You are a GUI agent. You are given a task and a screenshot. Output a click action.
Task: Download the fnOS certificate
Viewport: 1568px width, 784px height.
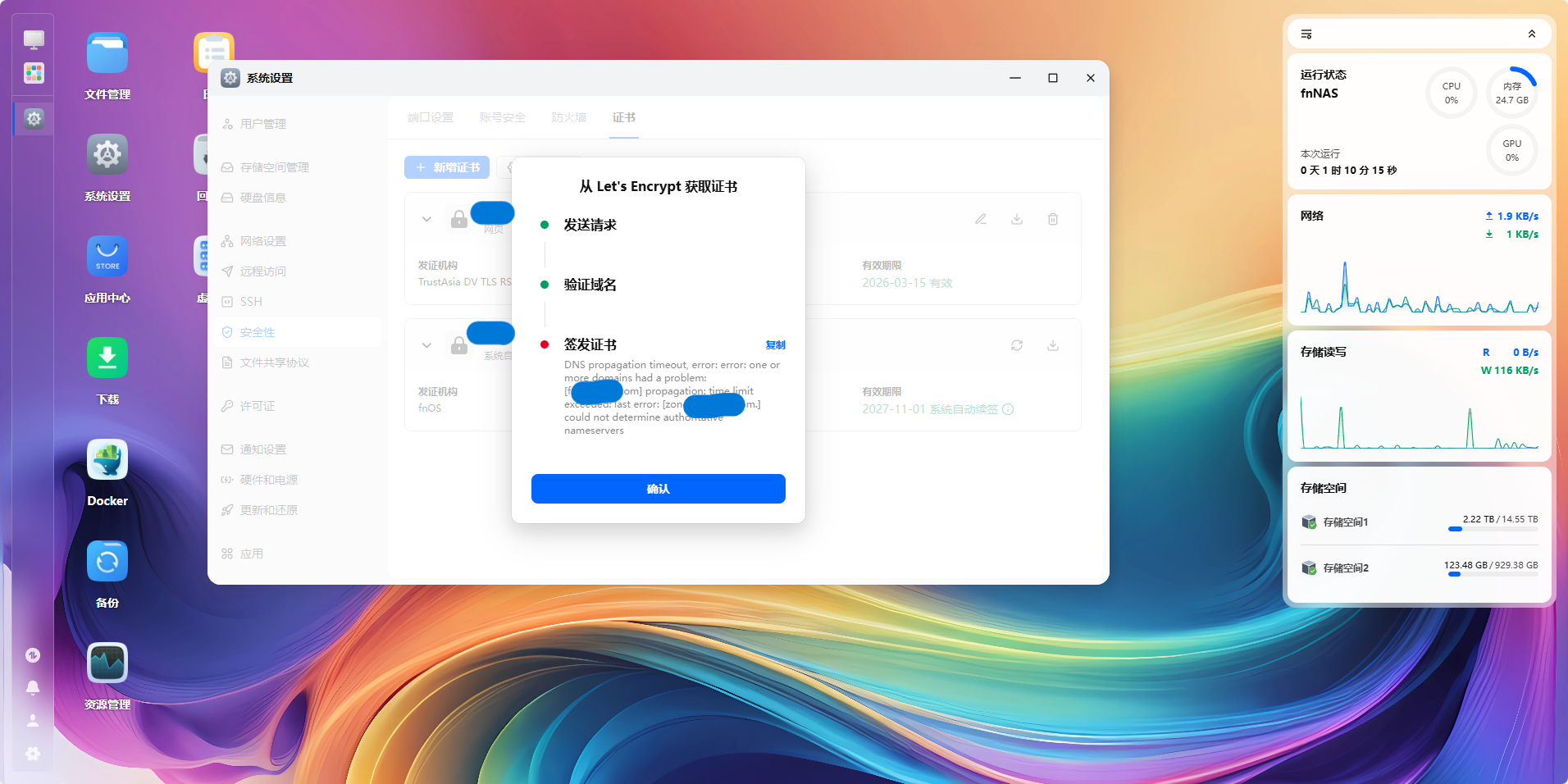pos(1053,345)
